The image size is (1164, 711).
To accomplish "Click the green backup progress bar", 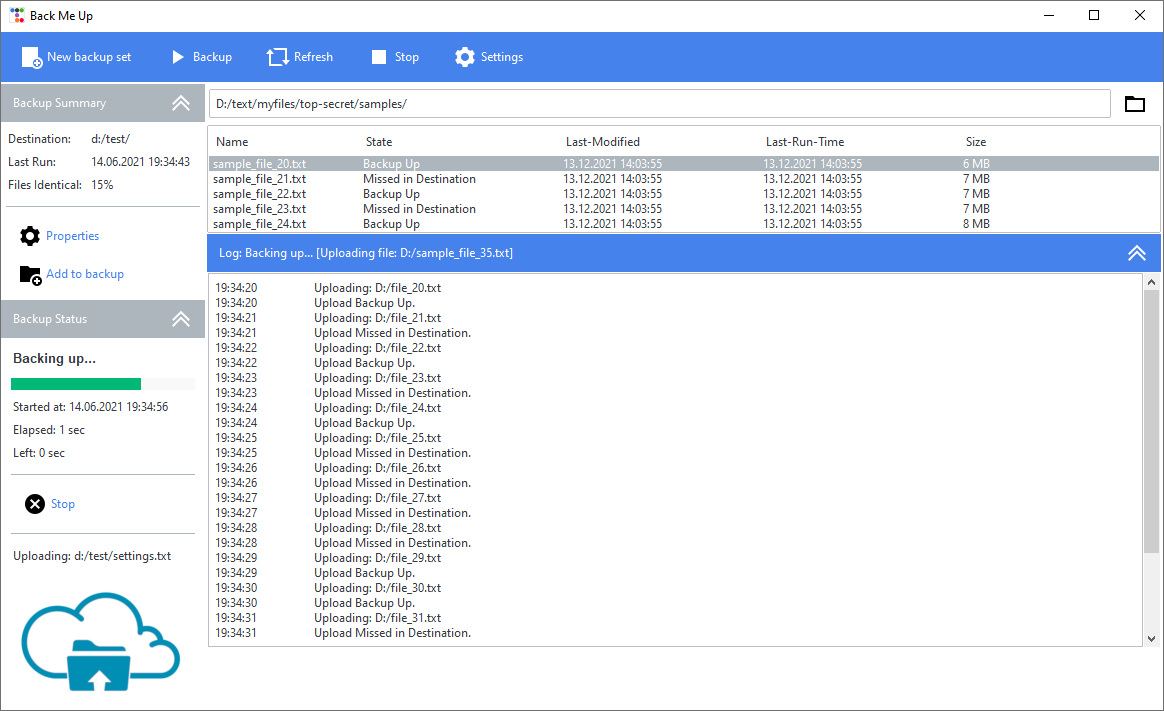I will (75, 383).
